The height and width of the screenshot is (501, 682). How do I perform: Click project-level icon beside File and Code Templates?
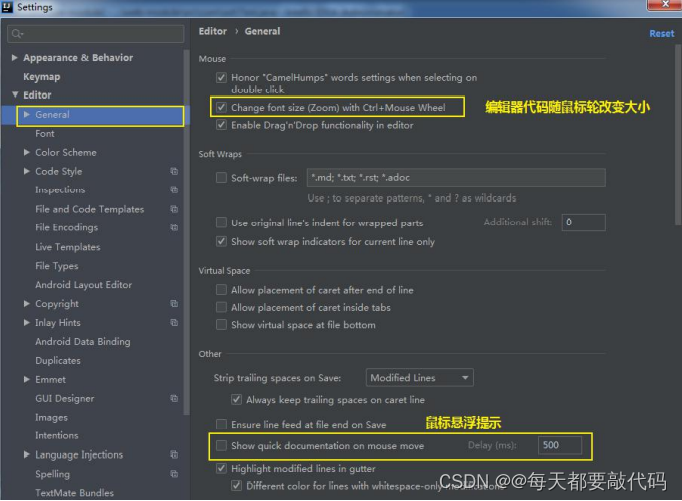coord(174,209)
